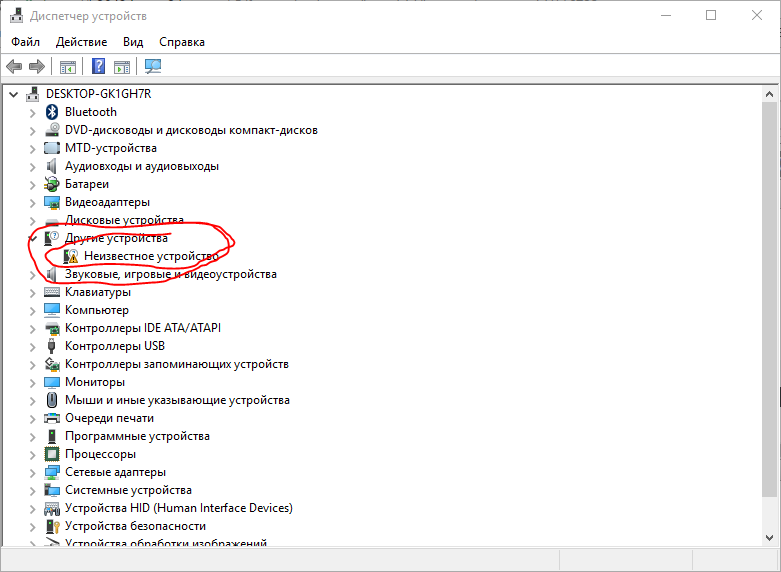This screenshot has height=572, width=781.
Task: Open the Вид menu
Action: tap(133, 42)
